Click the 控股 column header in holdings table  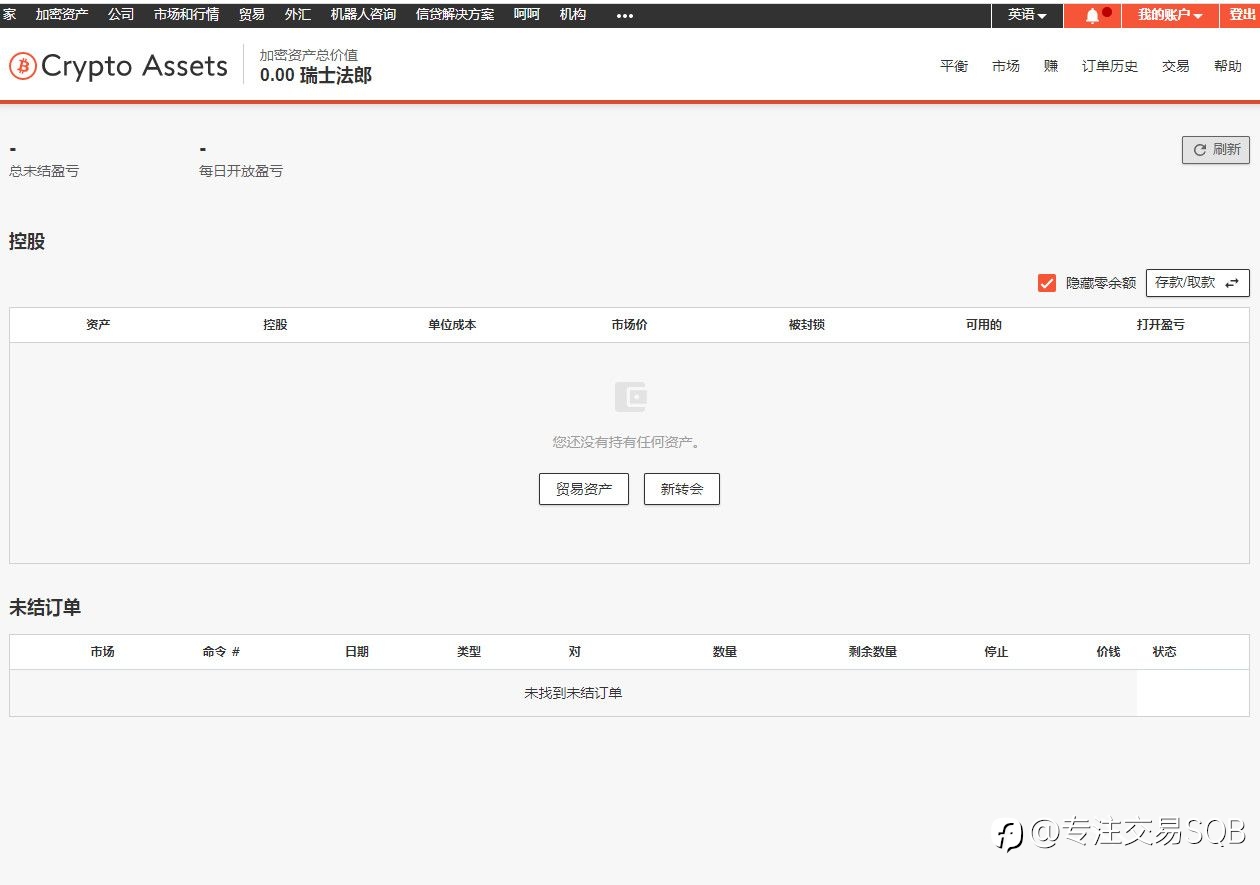(275, 325)
